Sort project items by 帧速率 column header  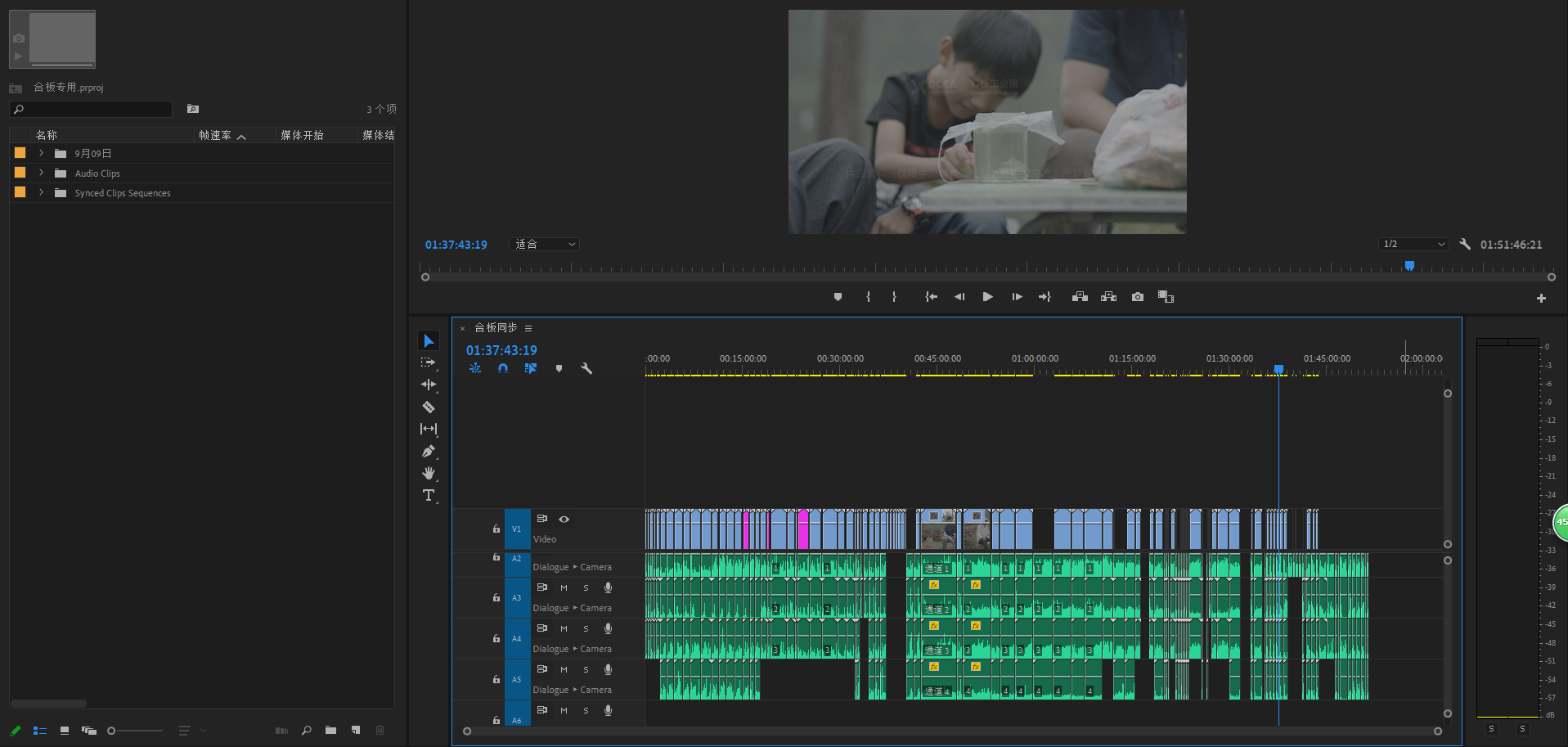coord(215,135)
